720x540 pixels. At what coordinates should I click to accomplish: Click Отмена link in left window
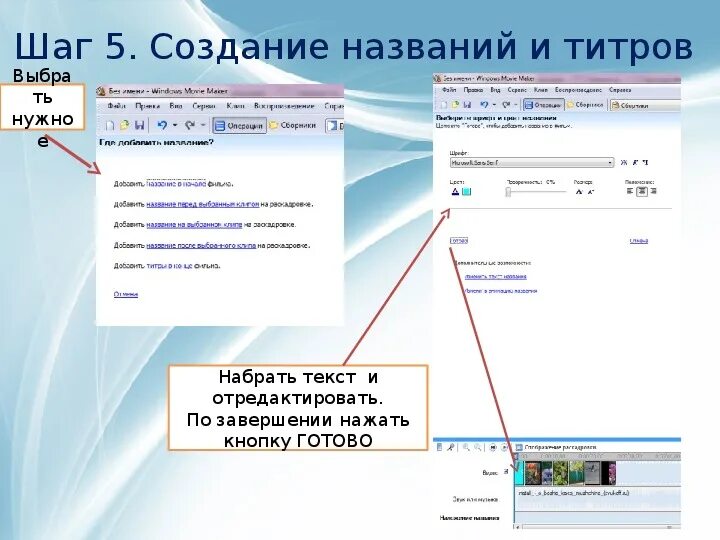(126, 294)
